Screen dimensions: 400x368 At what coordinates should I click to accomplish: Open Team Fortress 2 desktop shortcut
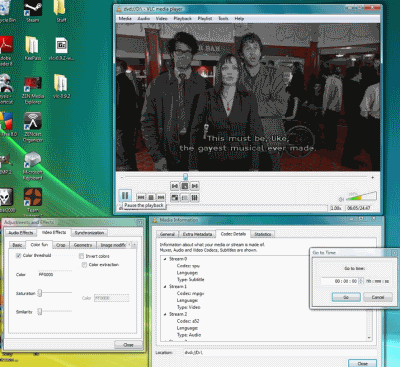pyautogui.click(x=33, y=202)
